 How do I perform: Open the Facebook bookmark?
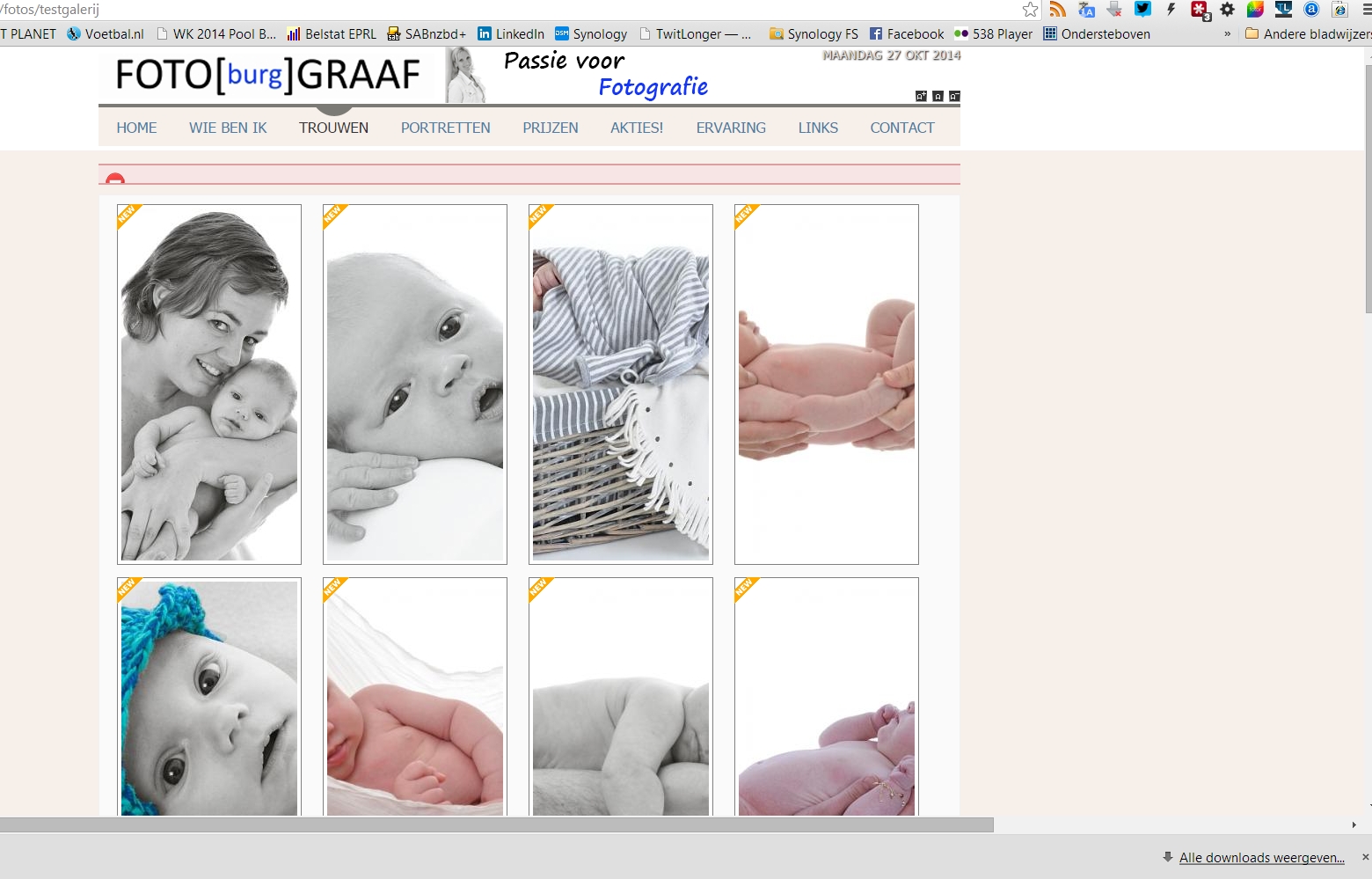click(x=906, y=34)
